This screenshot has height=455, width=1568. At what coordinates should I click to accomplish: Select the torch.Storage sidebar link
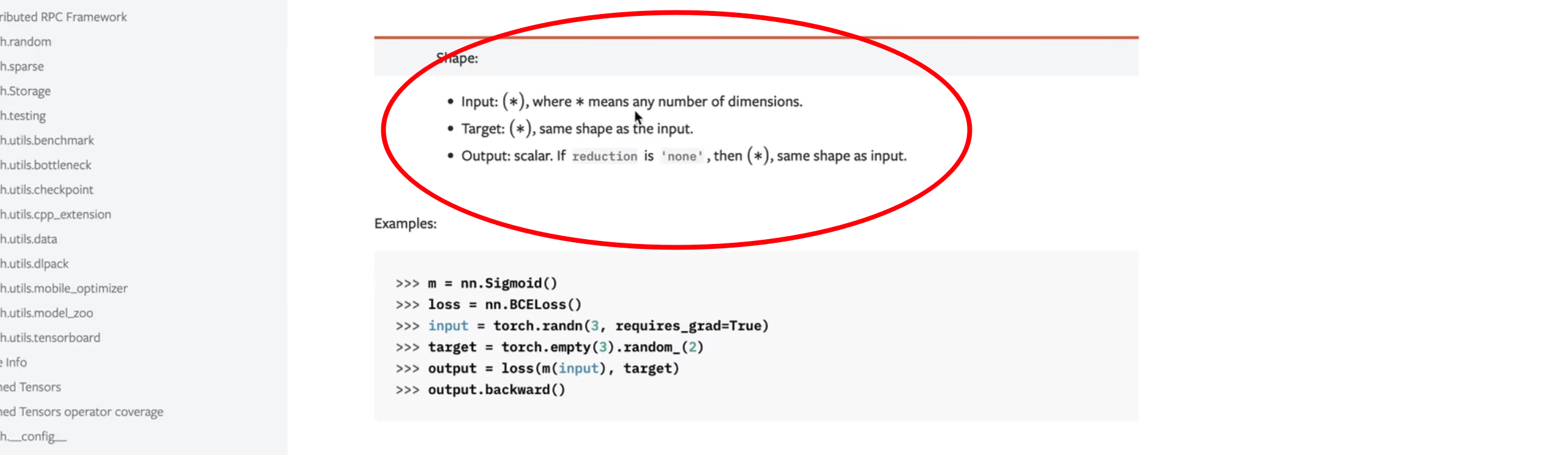(x=26, y=91)
